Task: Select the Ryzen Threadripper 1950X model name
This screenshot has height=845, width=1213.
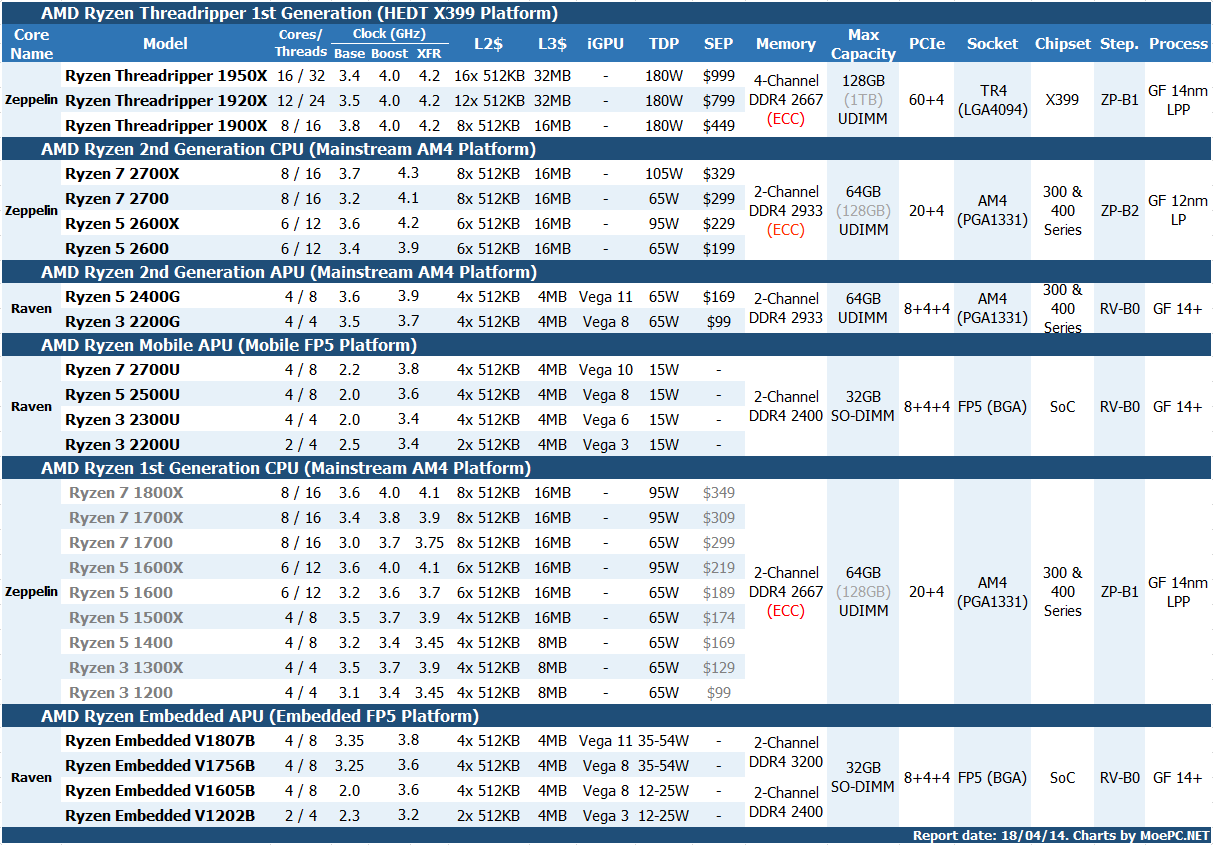Action: pyautogui.click(x=166, y=76)
